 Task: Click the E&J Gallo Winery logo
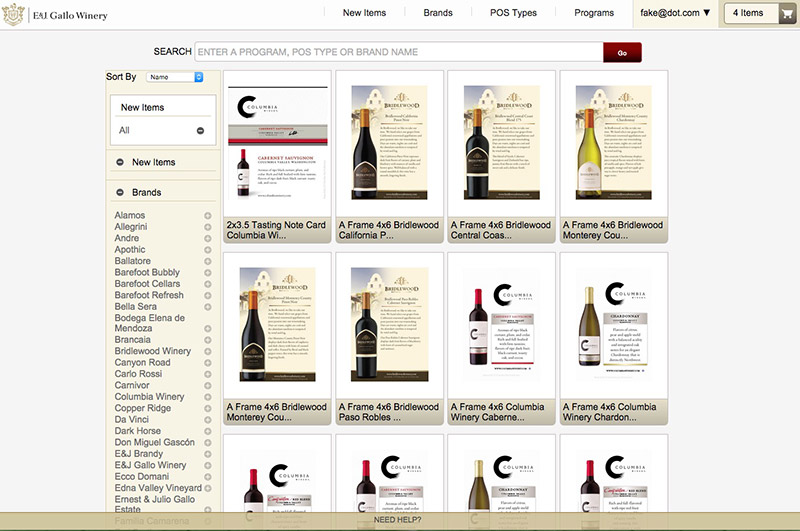point(55,15)
